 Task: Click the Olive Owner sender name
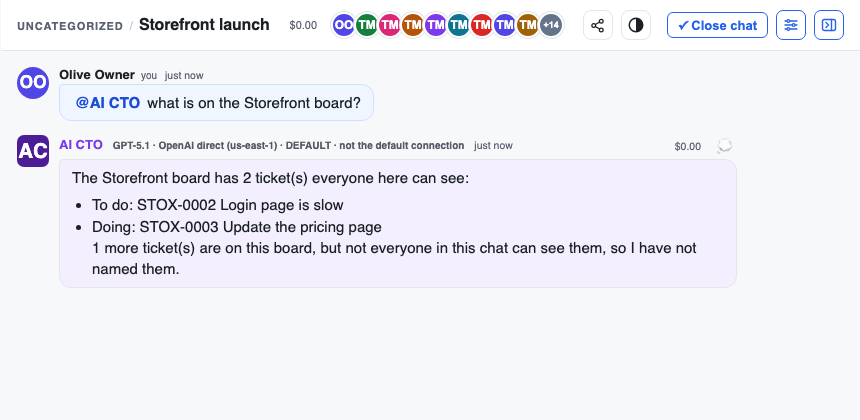pos(97,75)
